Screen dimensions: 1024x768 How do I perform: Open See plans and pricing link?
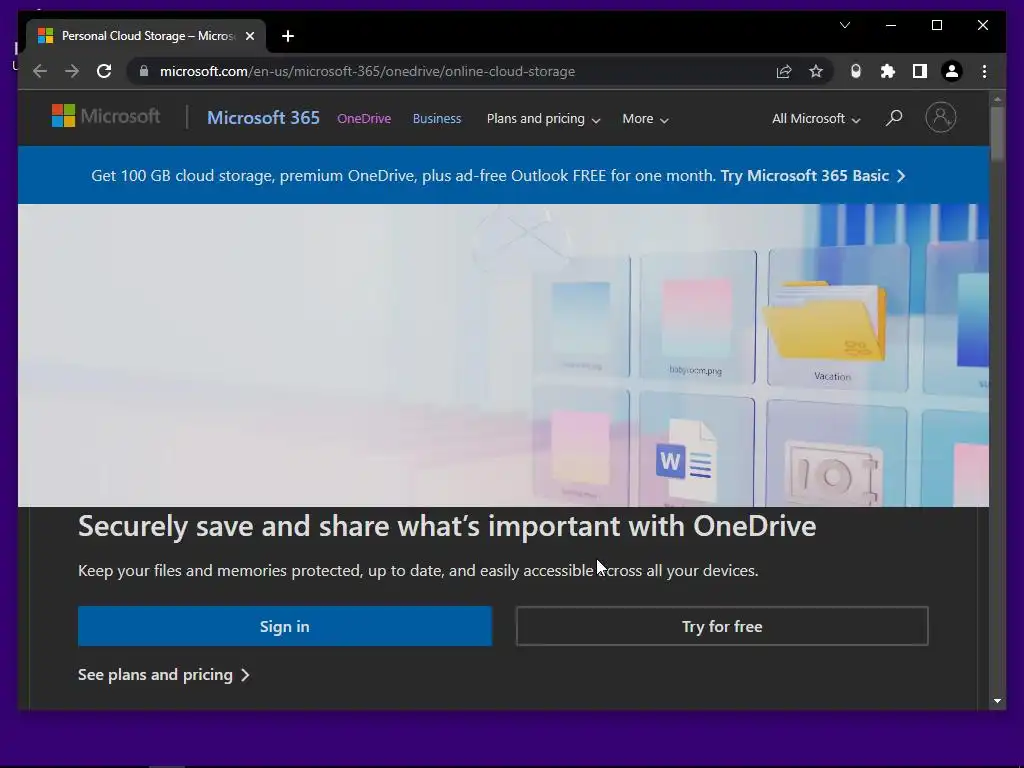pyautogui.click(x=163, y=675)
